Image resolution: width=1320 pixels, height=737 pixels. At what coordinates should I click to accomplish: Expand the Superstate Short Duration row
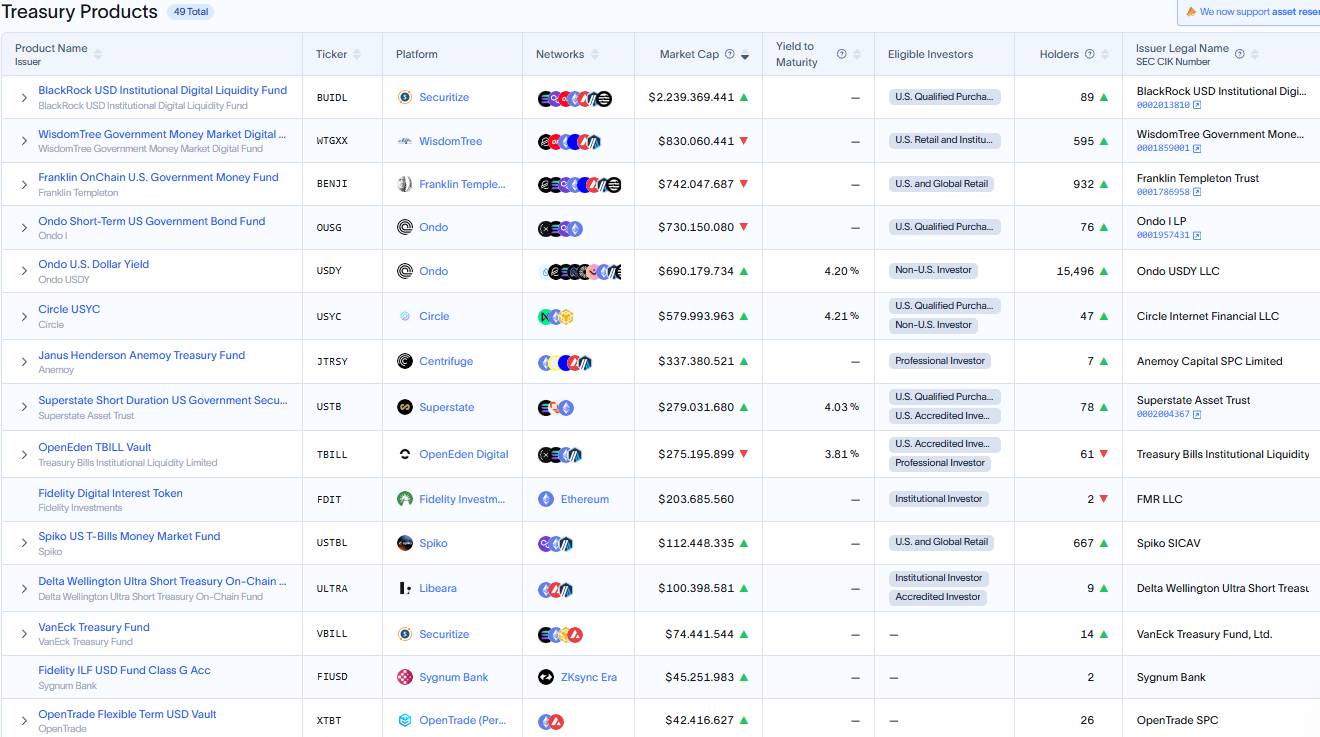coord(24,407)
